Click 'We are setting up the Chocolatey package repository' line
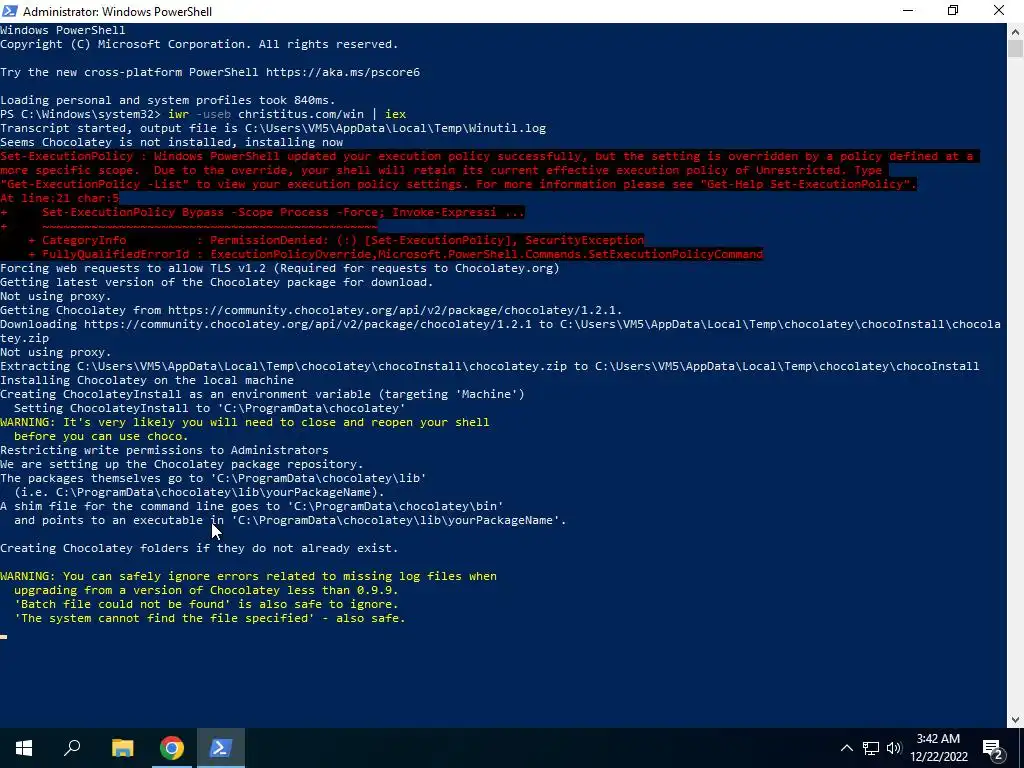Image resolution: width=1024 pixels, height=768 pixels. pos(182,464)
